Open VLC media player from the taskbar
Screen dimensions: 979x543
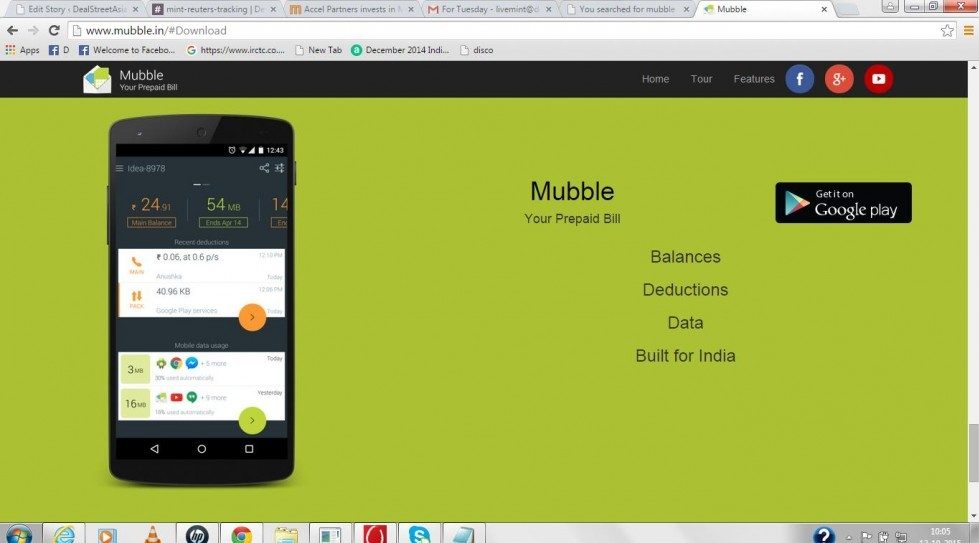coord(153,534)
